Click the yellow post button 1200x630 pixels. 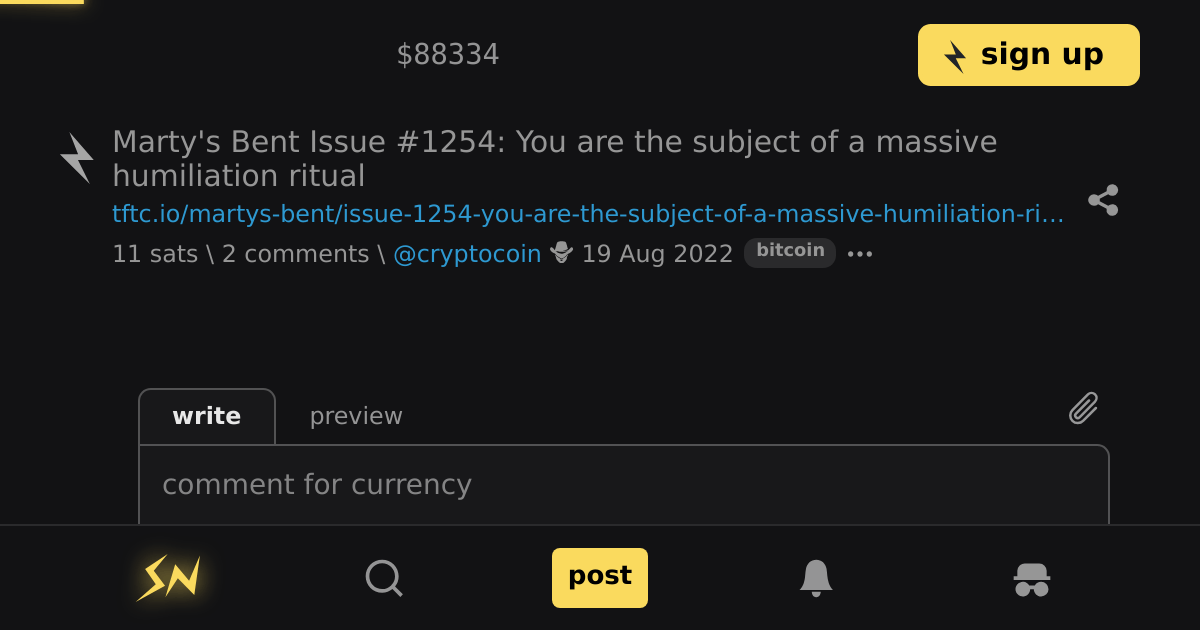point(600,578)
